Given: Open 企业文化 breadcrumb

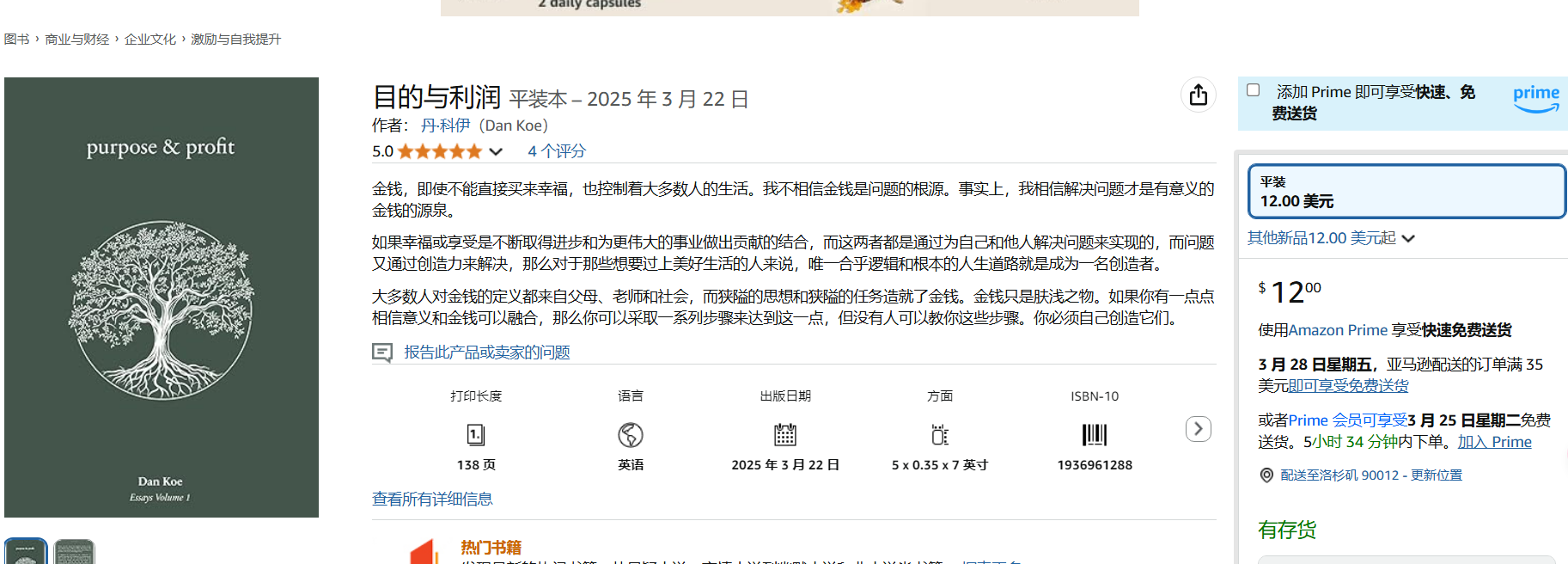Looking at the screenshot, I should pyautogui.click(x=150, y=40).
